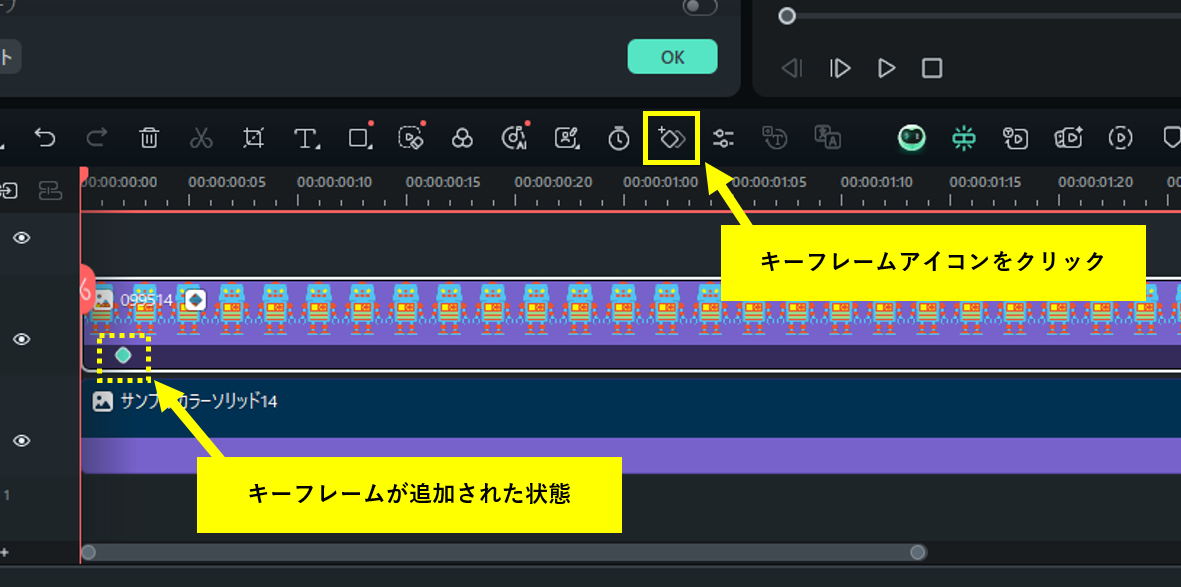Toggle visibility of the top video track

[21, 238]
